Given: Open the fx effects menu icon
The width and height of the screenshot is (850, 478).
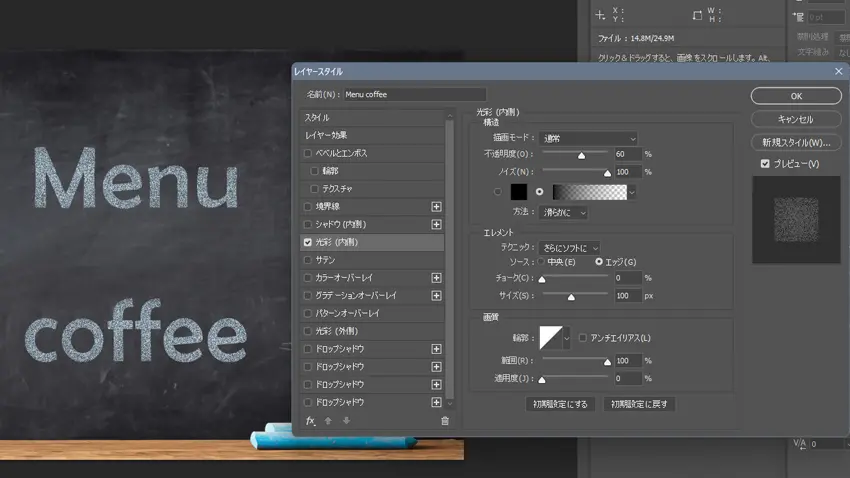Looking at the screenshot, I should pyautogui.click(x=311, y=421).
